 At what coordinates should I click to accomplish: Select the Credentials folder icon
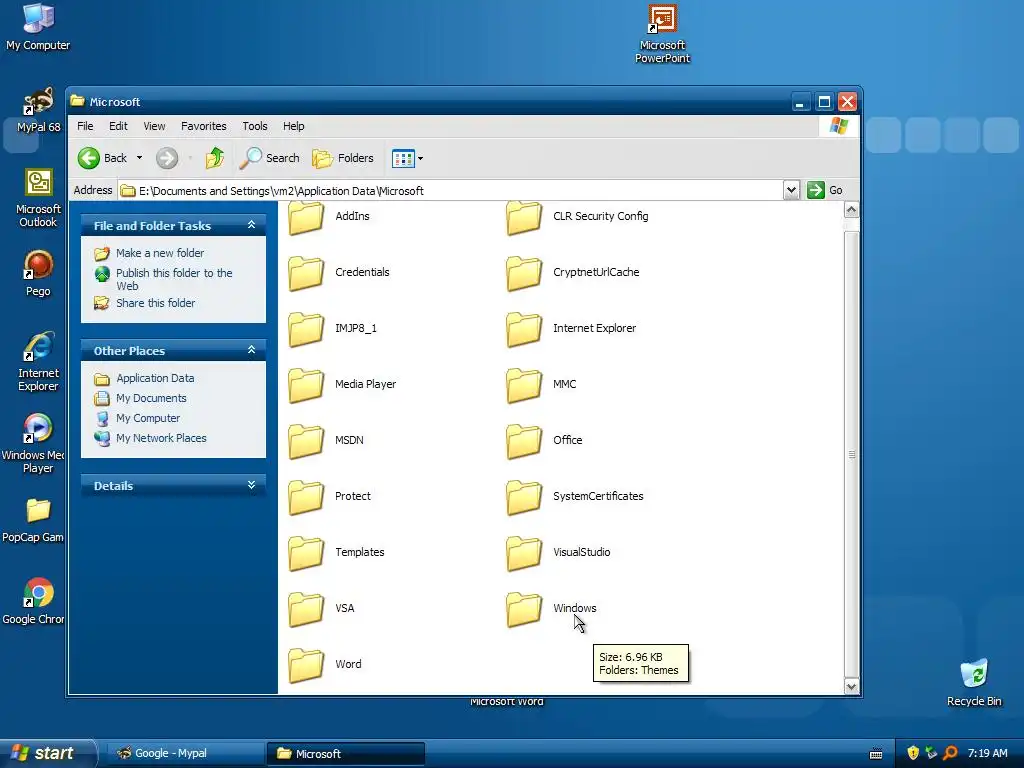[306, 273]
